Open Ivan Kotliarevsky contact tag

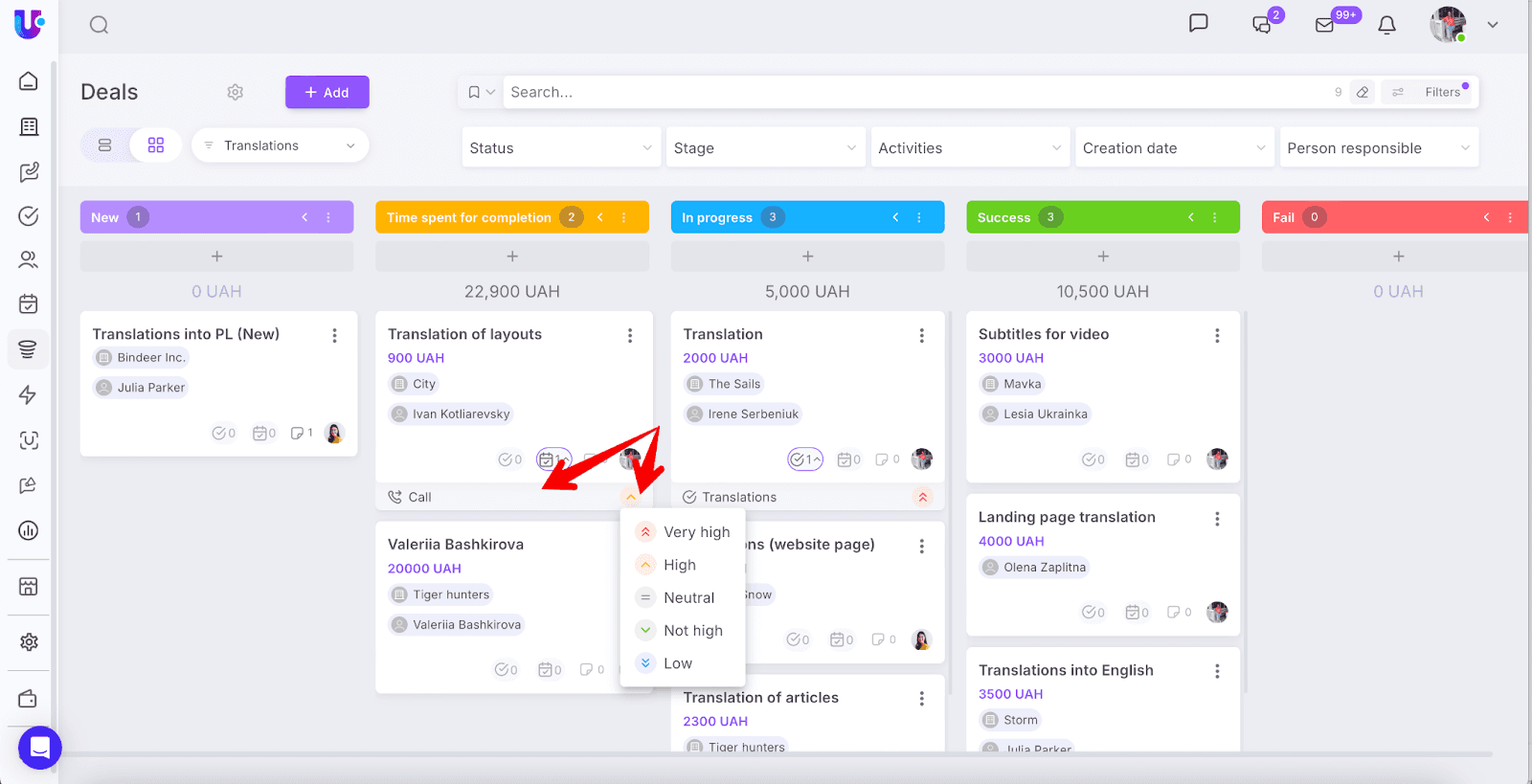click(x=451, y=414)
